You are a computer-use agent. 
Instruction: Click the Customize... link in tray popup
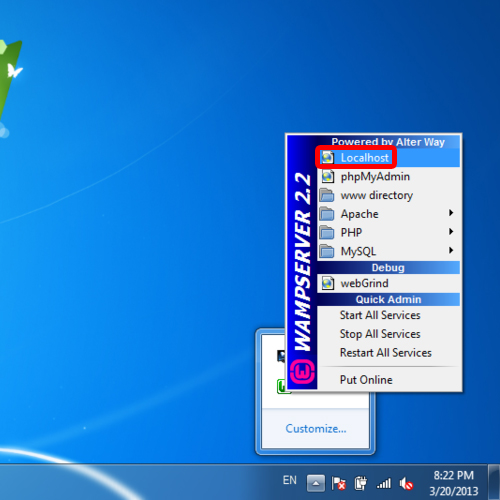[316, 428]
